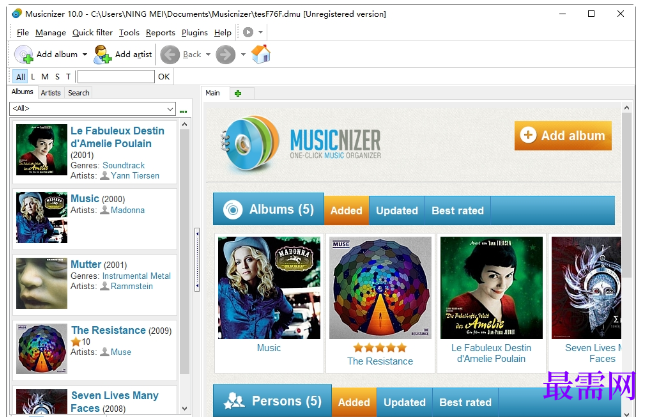Open artist Rammstein link
655x417 pixels.
pyautogui.click(x=132, y=286)
